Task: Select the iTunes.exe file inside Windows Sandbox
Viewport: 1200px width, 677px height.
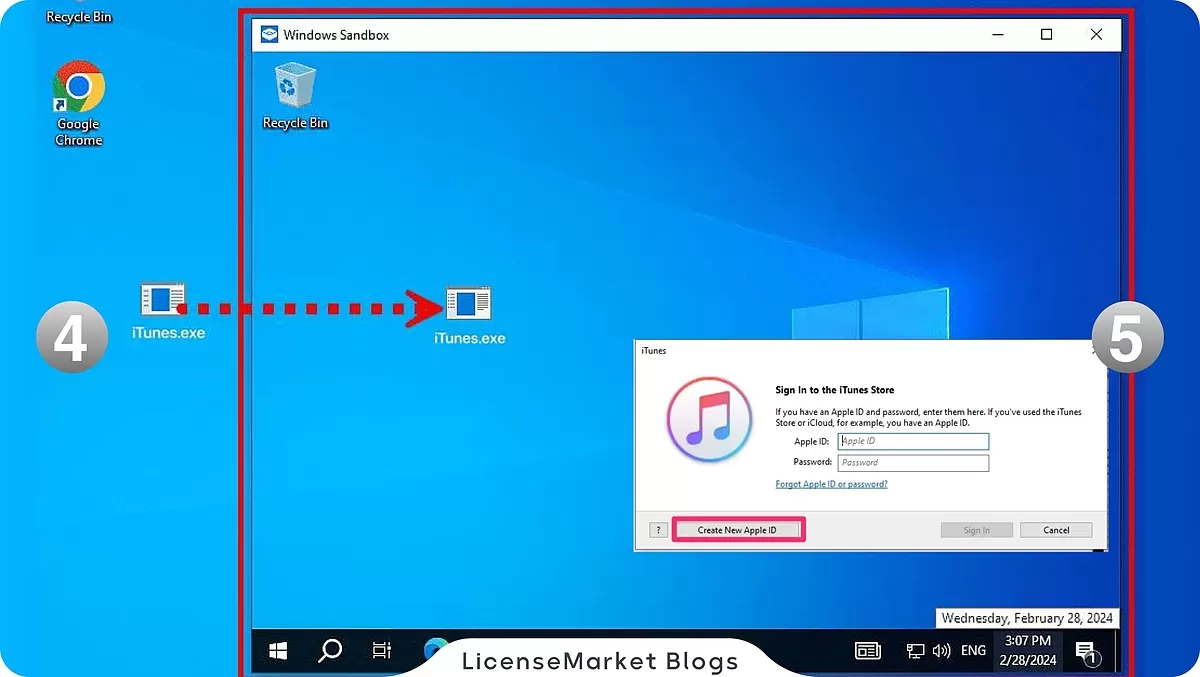Action: click(x=469, y=316)
